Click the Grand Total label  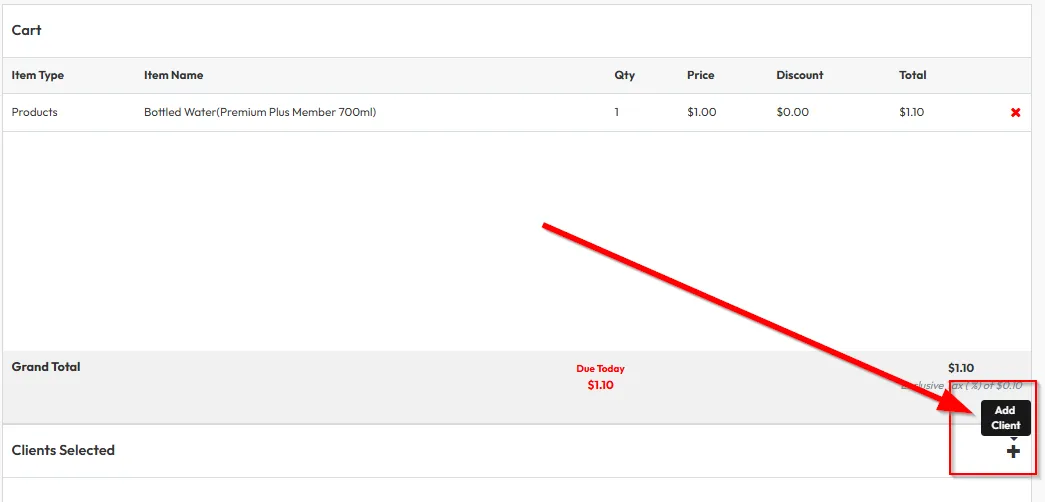[x=46, y=367]
